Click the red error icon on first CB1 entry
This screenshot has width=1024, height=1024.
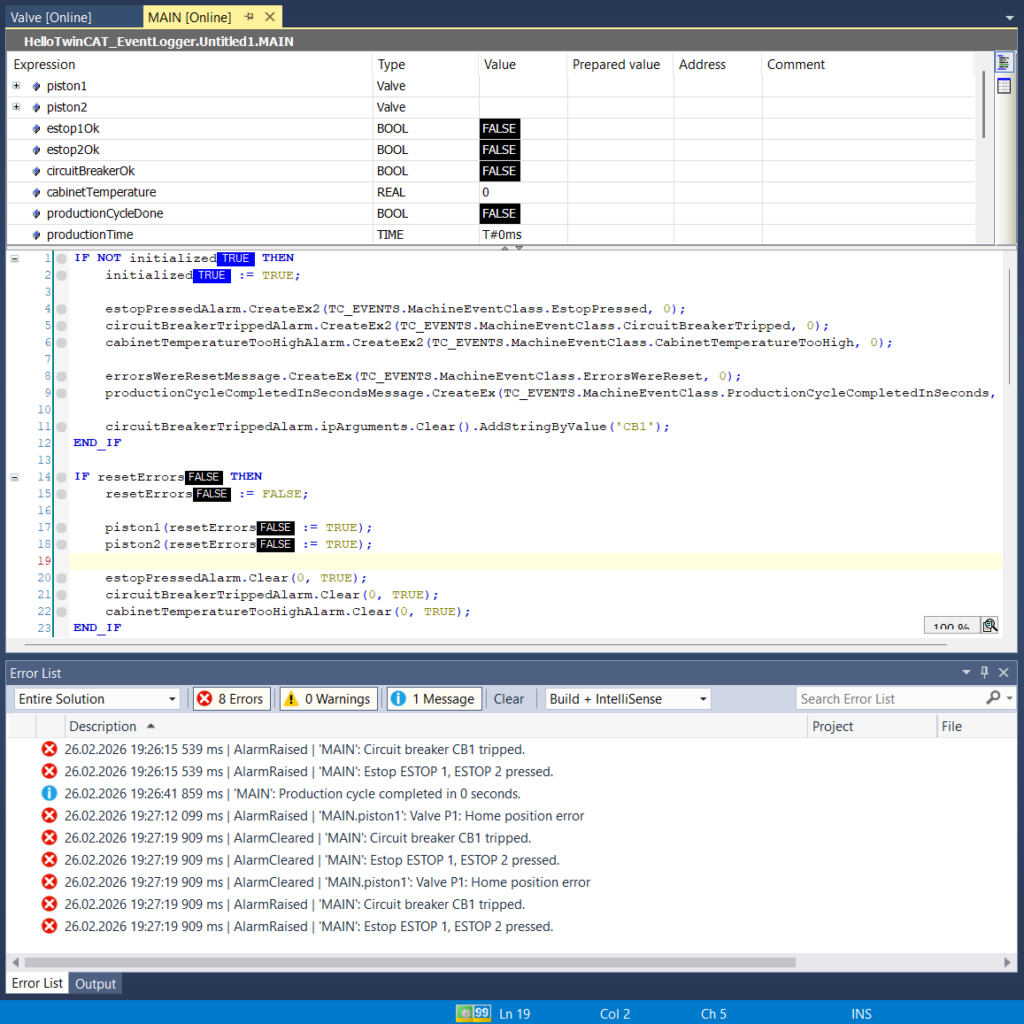tap(49, 749)
